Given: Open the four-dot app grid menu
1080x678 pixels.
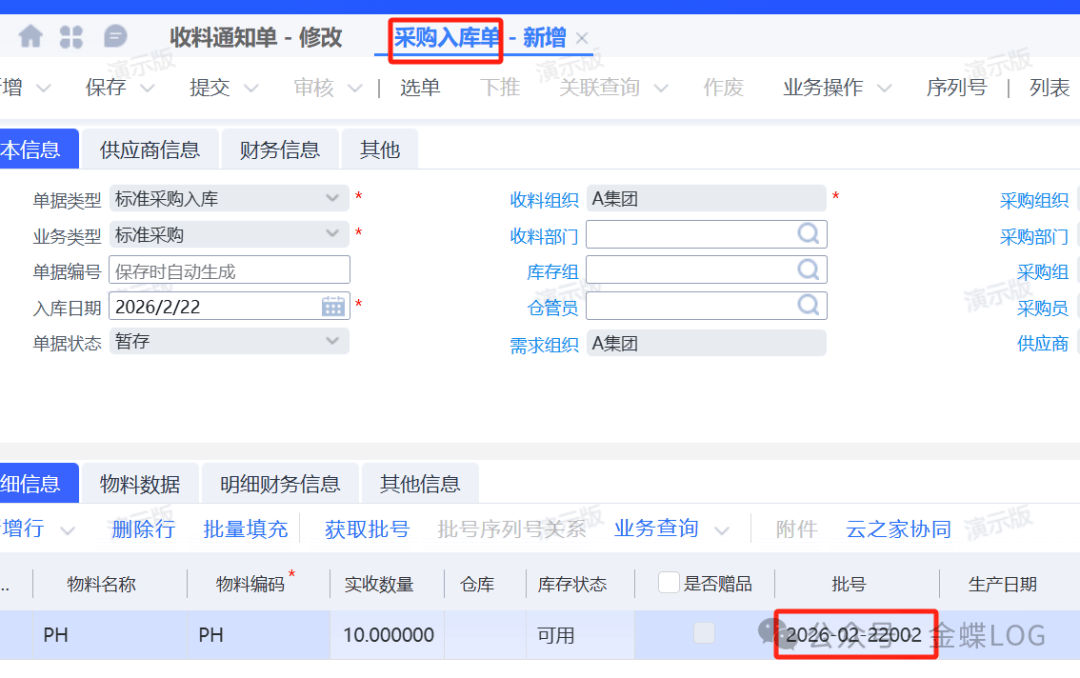Looking at the screenshot, I should (x=72, y=37).
